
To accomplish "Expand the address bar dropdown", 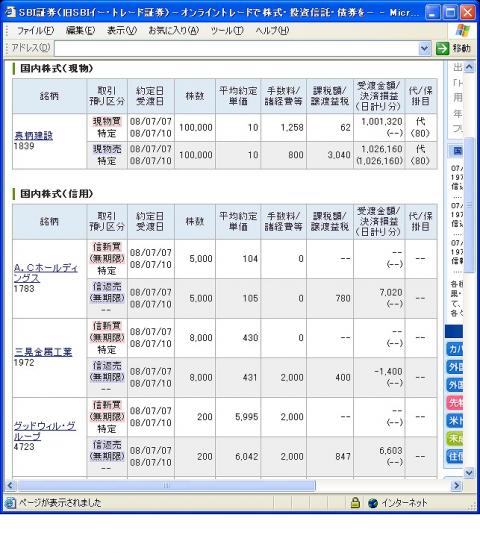I will pos(425,48).
